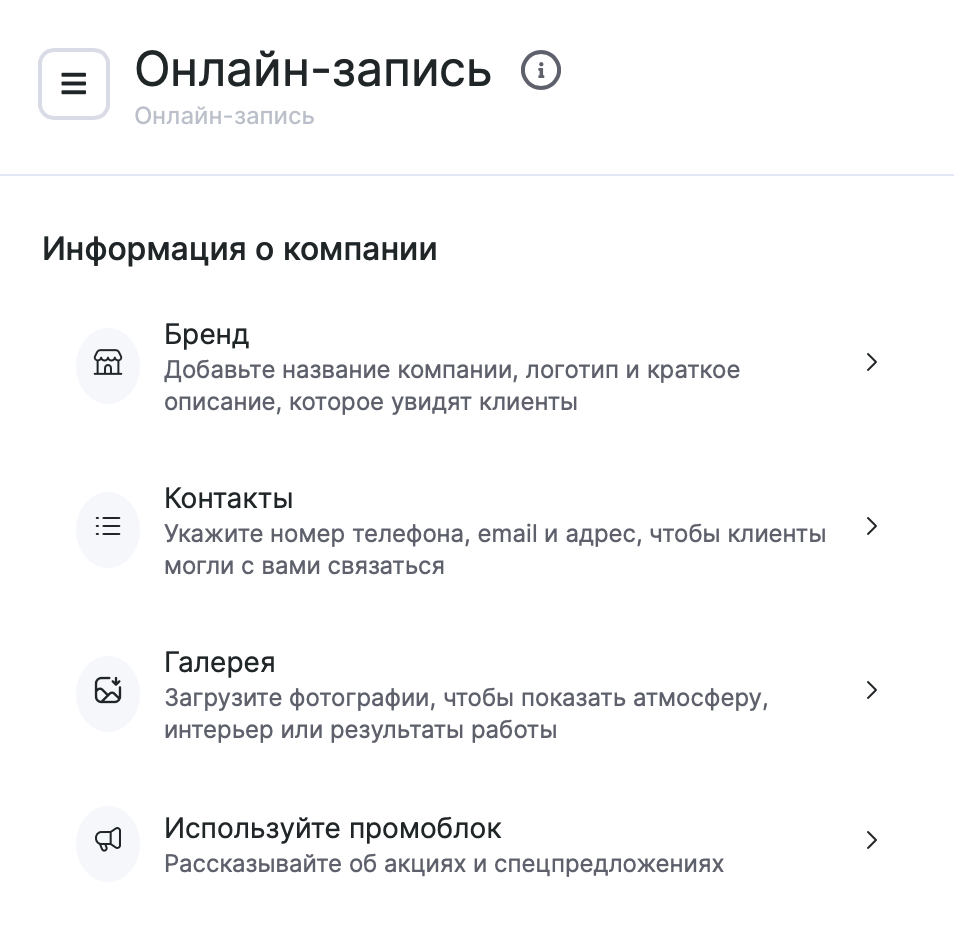Expand the Контакты row chevron arrow
This screenshot has height=940, width=954.
point(872,526)
